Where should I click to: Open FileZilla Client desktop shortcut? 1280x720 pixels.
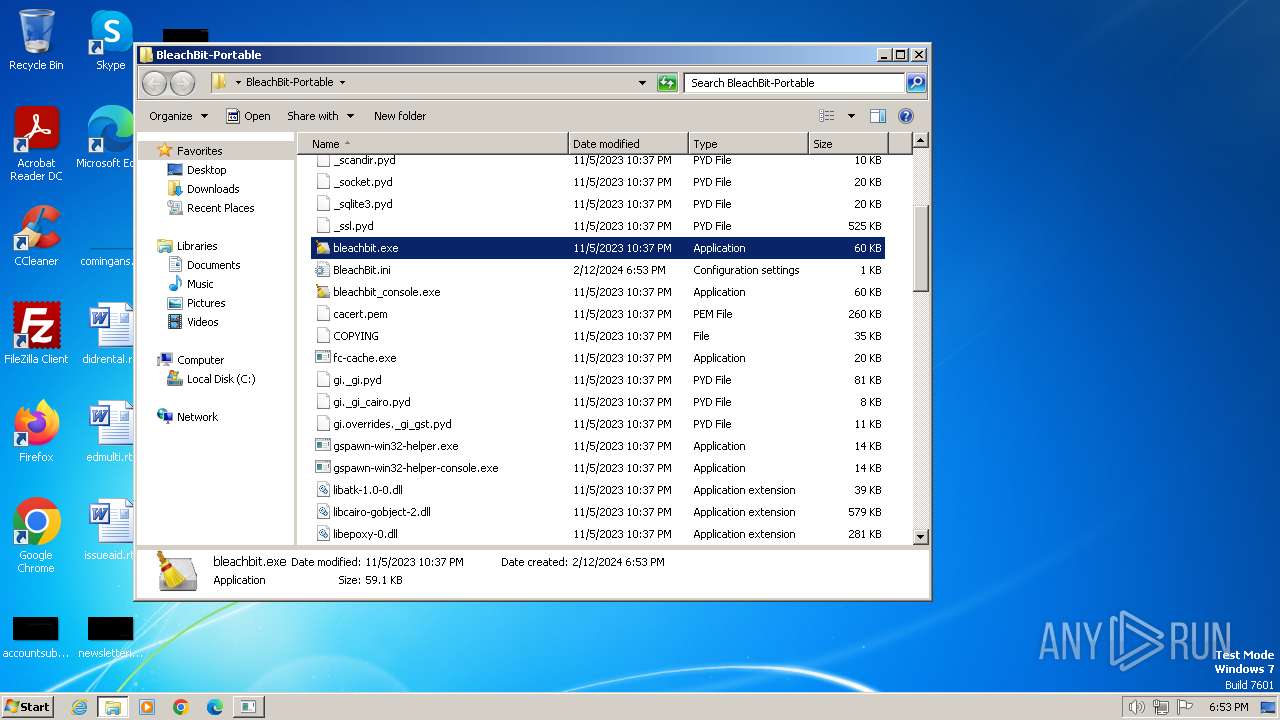click(36, 334)
